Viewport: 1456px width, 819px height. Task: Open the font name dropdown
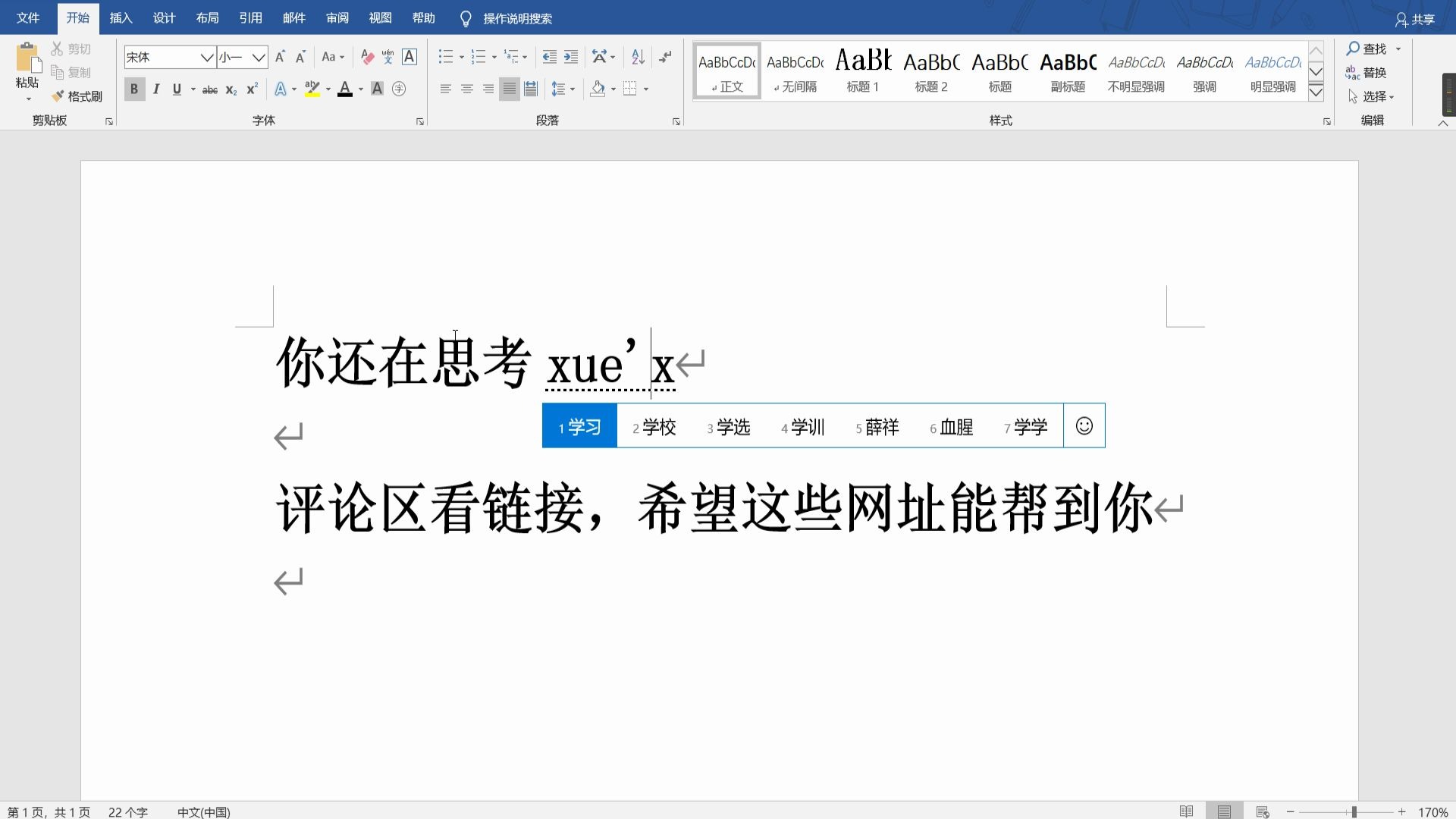coord(206,57)
